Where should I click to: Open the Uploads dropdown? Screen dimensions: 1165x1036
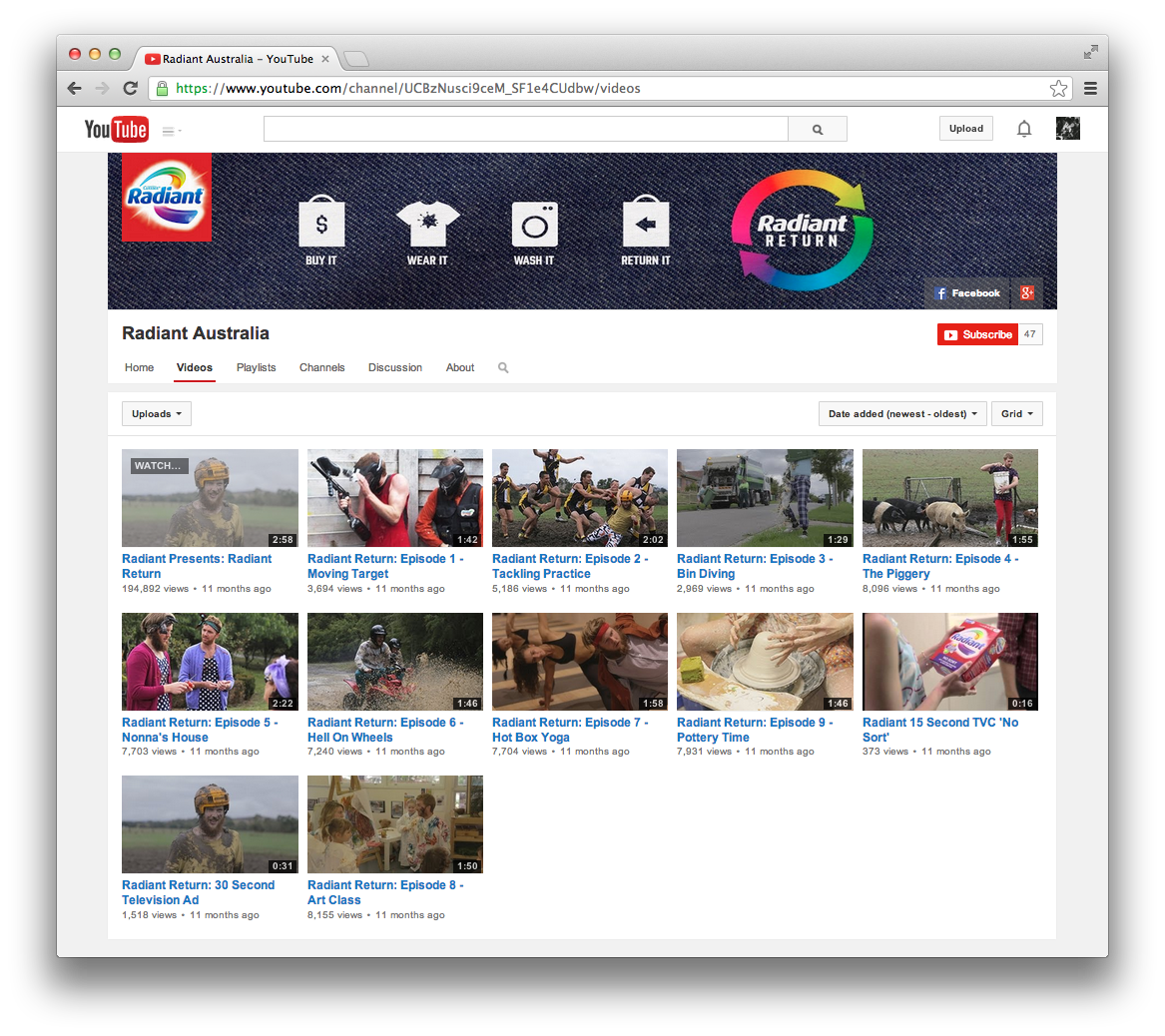click(x=157, y=413)
